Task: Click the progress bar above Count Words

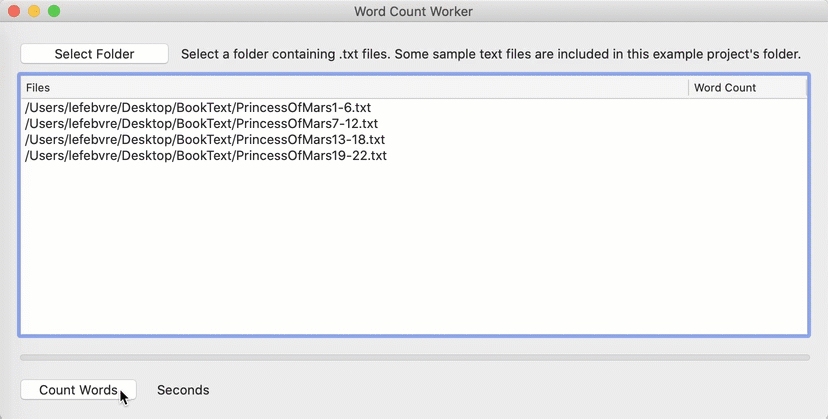Action: pyautogui.click(x=415, y=358)
